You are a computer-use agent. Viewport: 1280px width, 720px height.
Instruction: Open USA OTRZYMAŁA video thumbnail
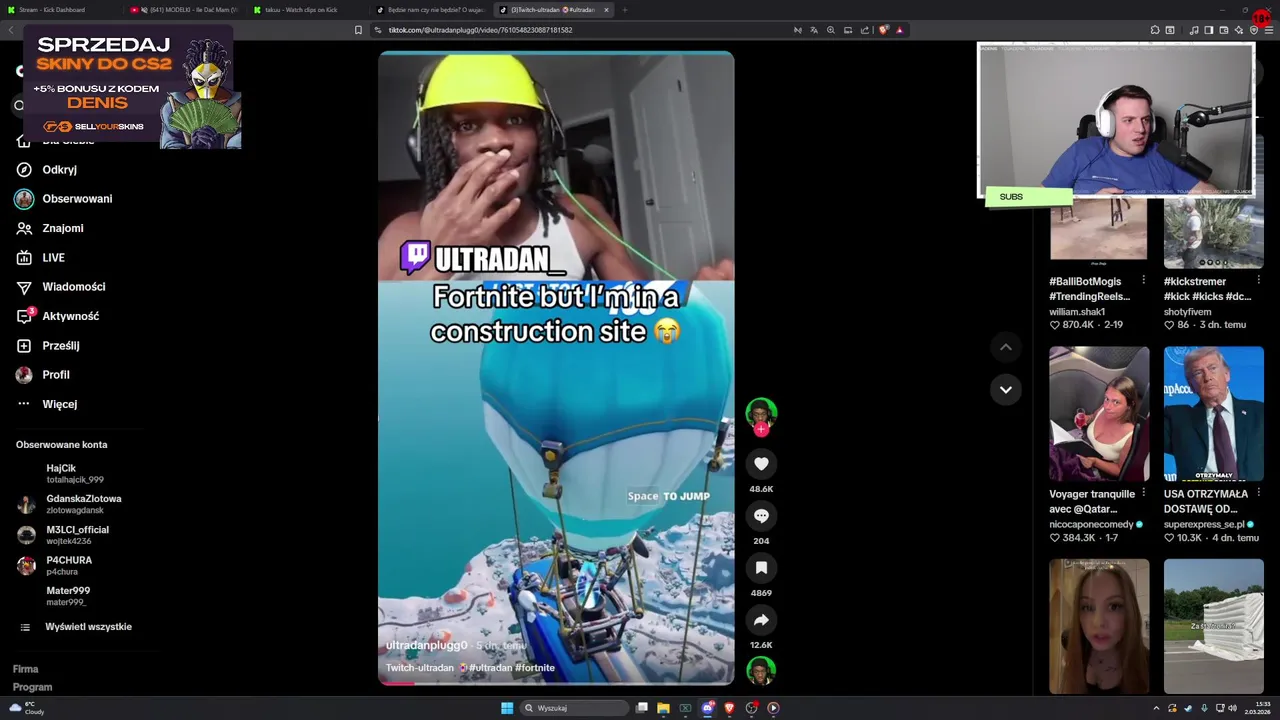point(1213,414)
